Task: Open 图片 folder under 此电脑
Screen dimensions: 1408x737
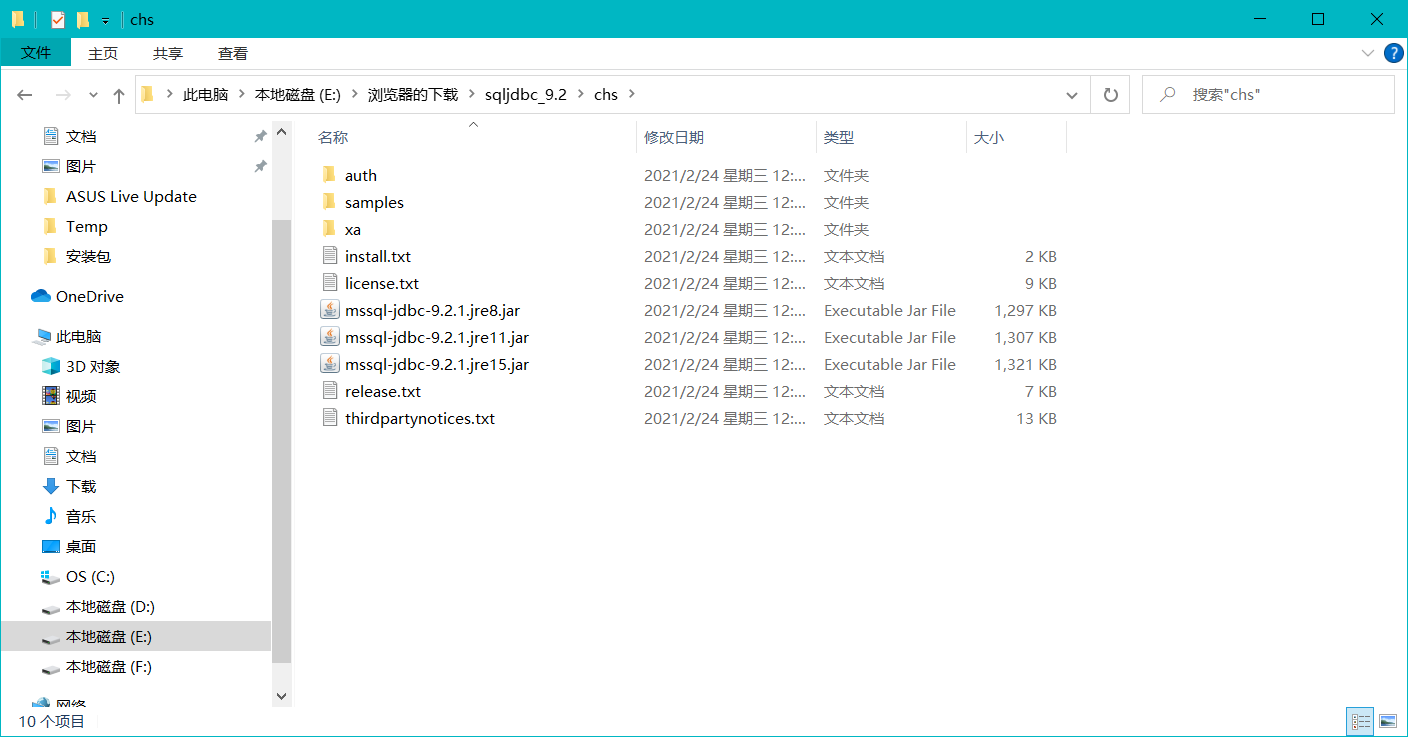Action: point(69,426)
